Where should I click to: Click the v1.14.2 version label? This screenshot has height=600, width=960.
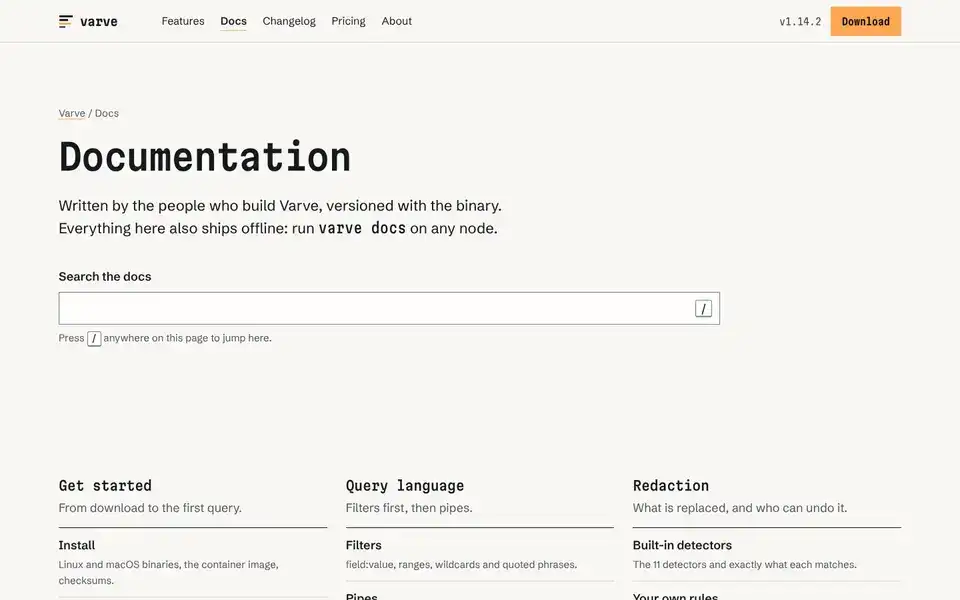pyautogui.click(x=800, y=21)
